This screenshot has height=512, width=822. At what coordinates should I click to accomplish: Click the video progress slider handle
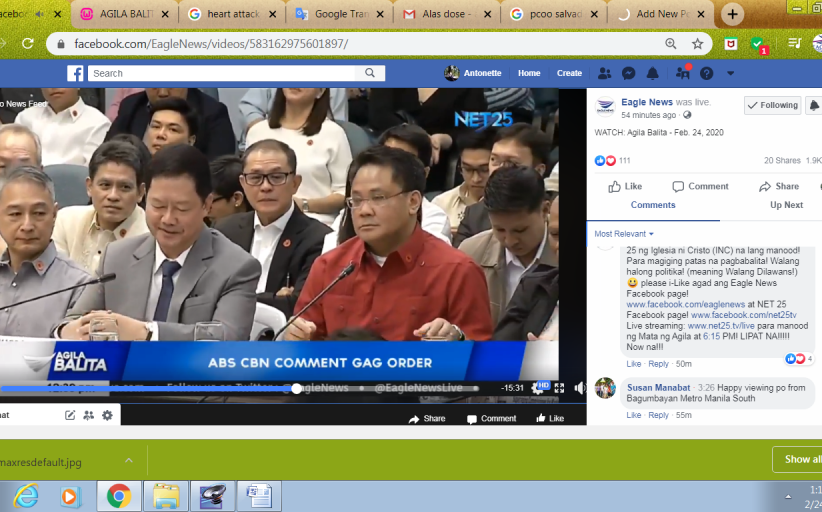(x=296, y=388)
